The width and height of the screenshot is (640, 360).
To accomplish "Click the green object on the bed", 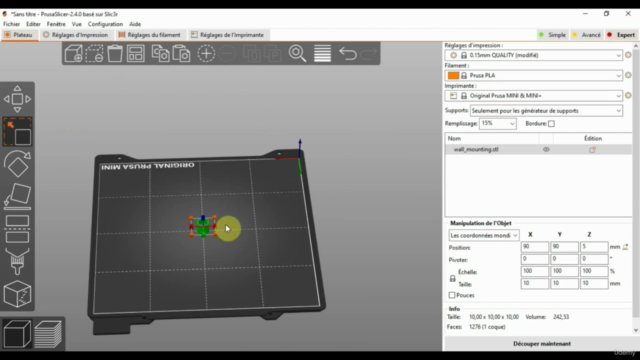I will [x=203, y=227].
